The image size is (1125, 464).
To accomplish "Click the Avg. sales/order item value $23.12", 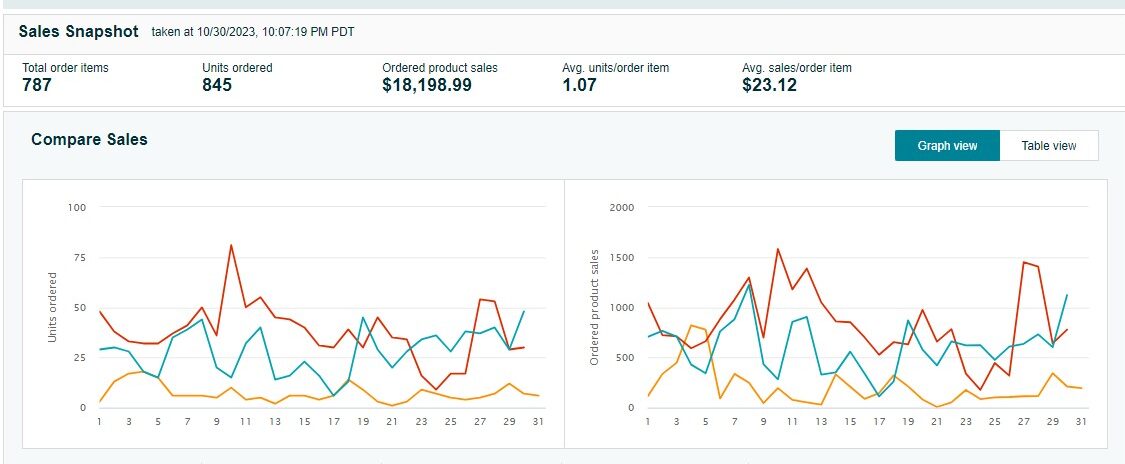I will [769, 85].
